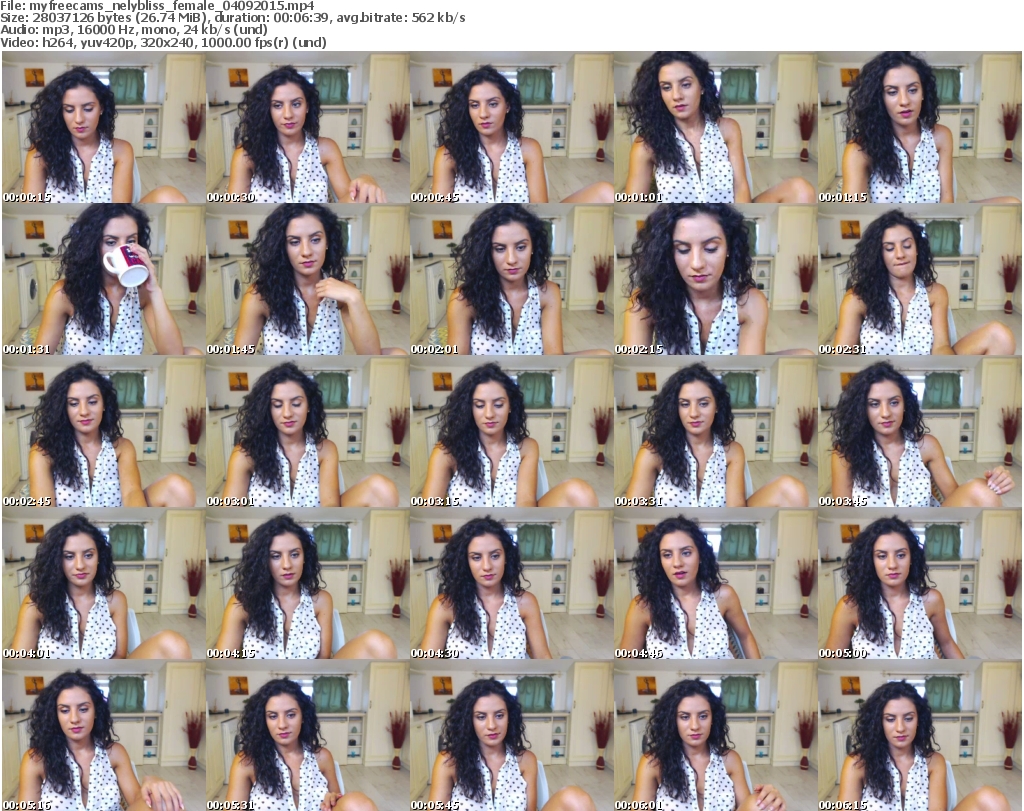
Task: View the thumbnail labeled 00:06:01
Action: (x=715, y=735)
